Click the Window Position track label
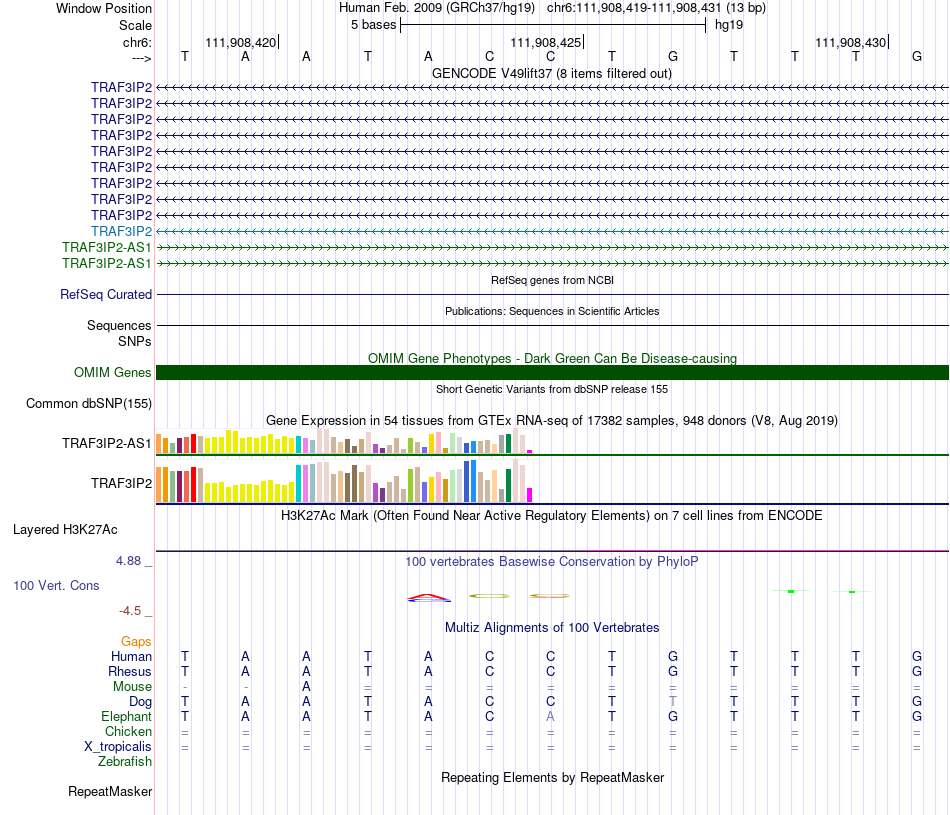The height and width of the screenshot is (815, 950). (x=104, y=8)
